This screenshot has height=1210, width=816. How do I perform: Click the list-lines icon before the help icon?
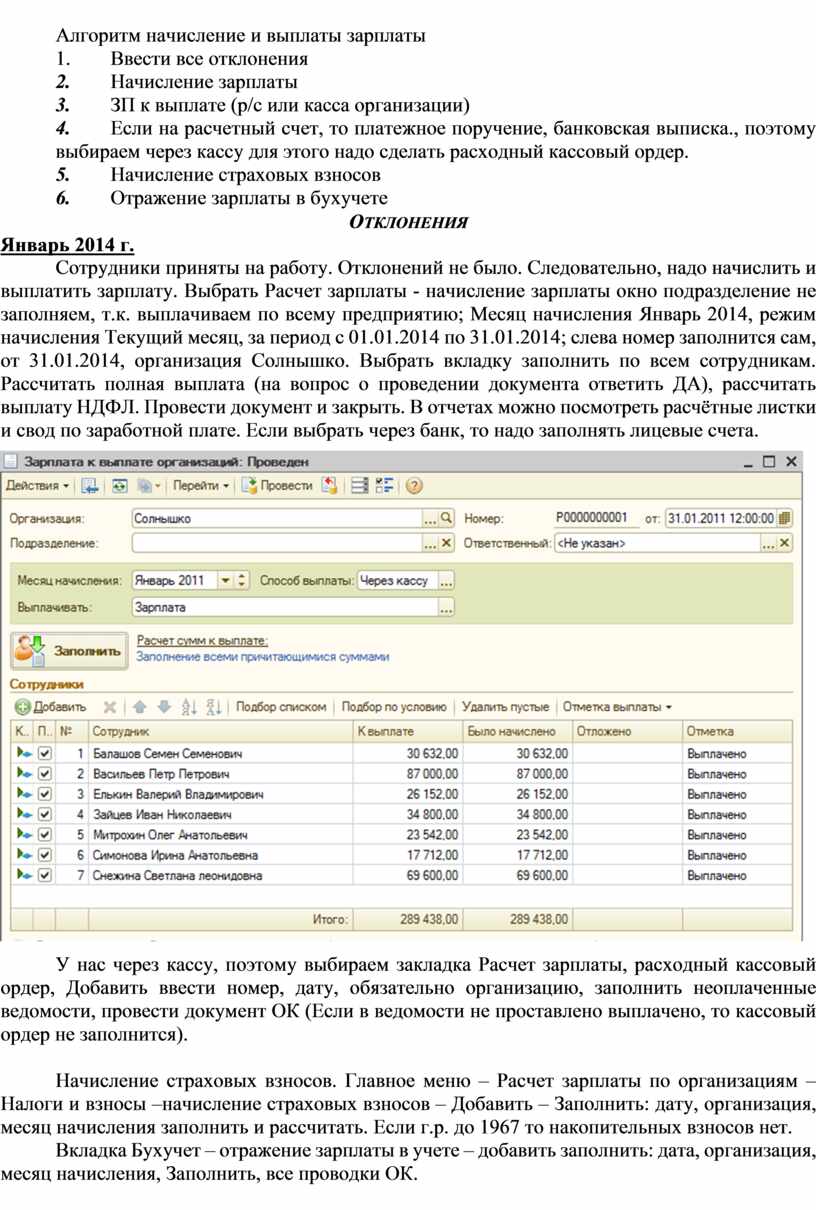coord(360,486)
